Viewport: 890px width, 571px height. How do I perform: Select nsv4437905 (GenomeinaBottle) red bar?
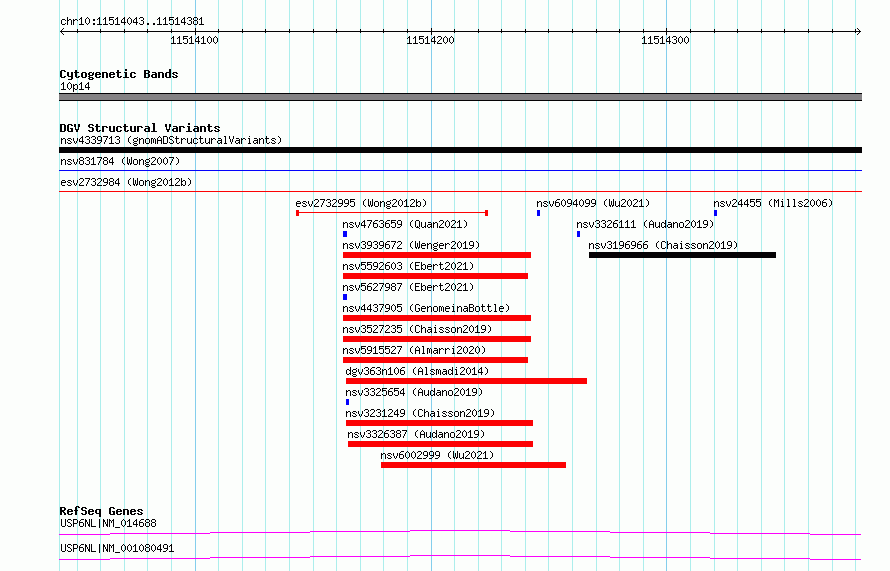pos(437,318)
